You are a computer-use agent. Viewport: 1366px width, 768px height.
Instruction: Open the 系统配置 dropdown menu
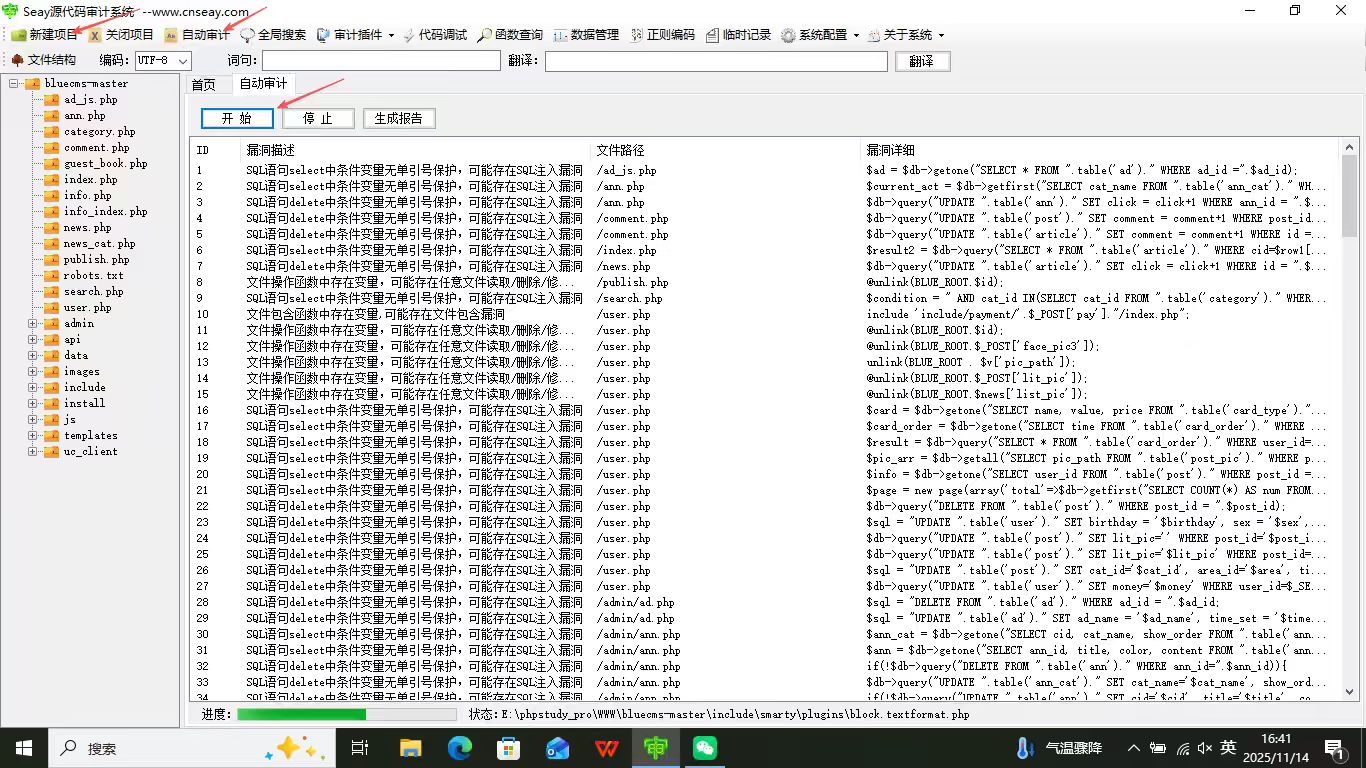click(x=820, y=35)
